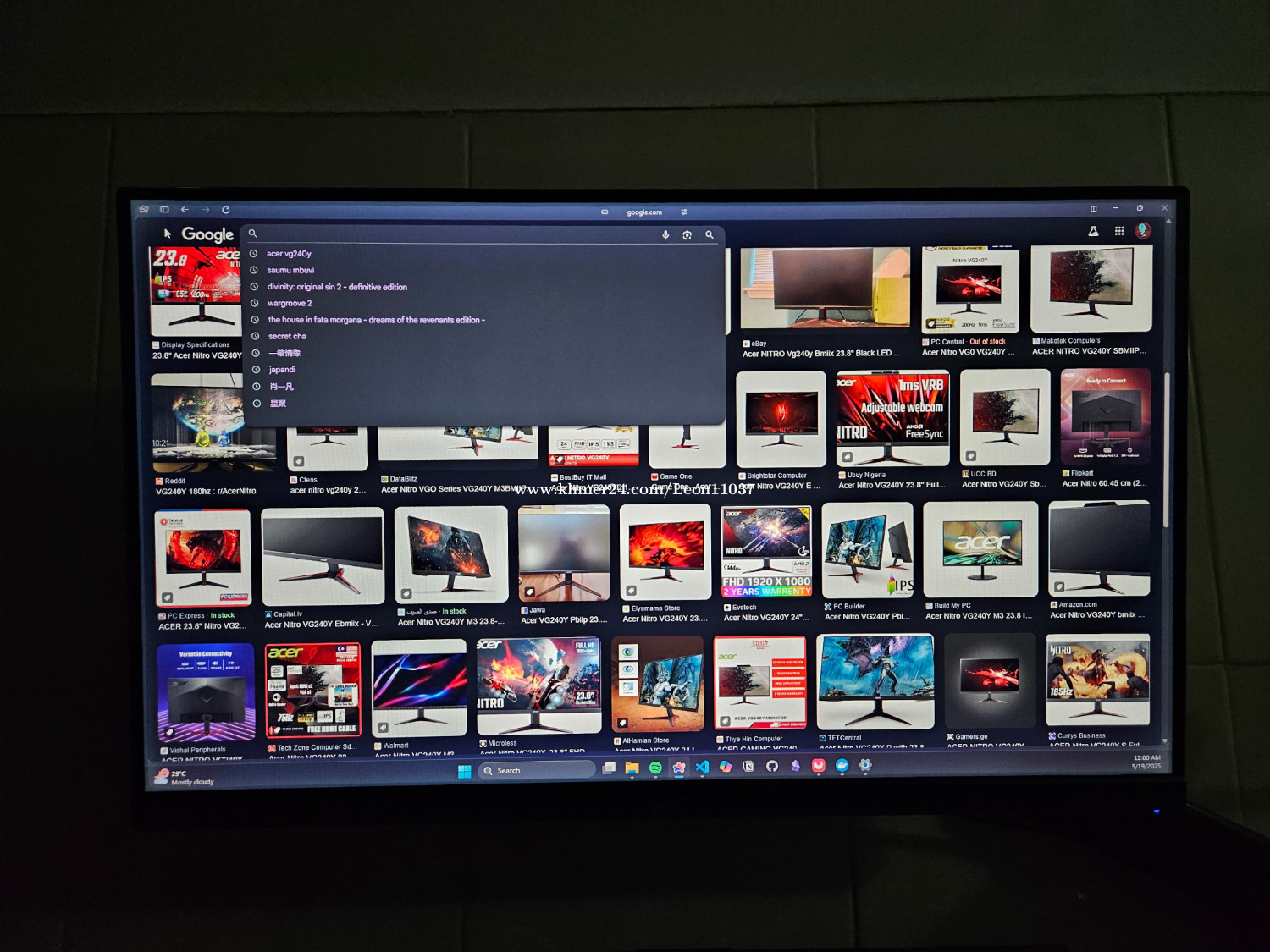Click the google.com address bar
The width and height of the screenshot is (1270, 952).
click(x=644, y=212)
